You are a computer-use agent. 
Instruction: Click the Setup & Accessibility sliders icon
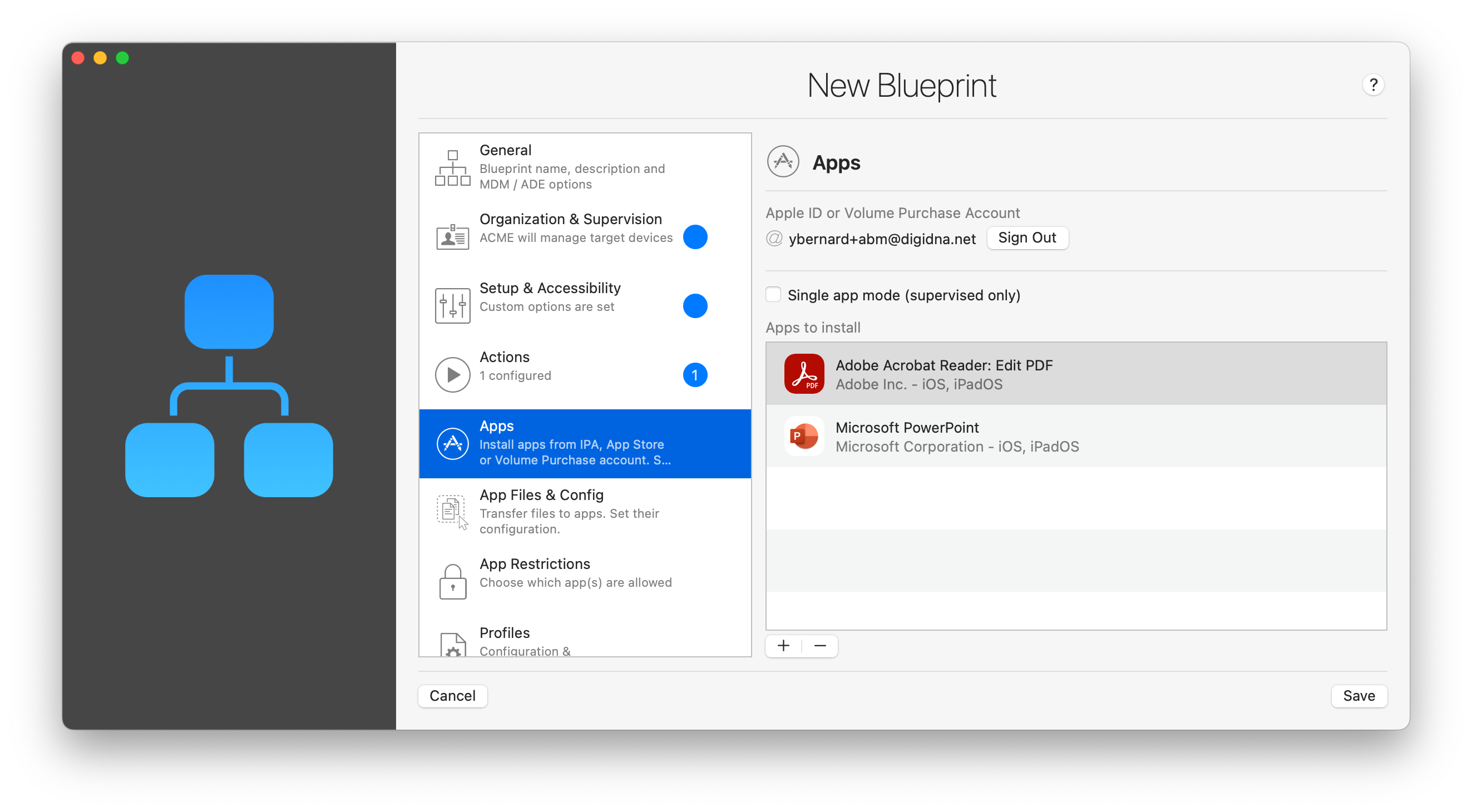point(452,306)
